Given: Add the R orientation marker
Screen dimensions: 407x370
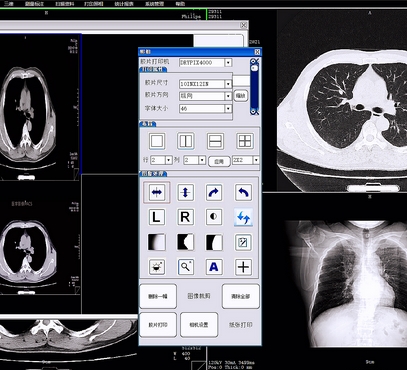Looking at the screenshot, I should [185, 217].
